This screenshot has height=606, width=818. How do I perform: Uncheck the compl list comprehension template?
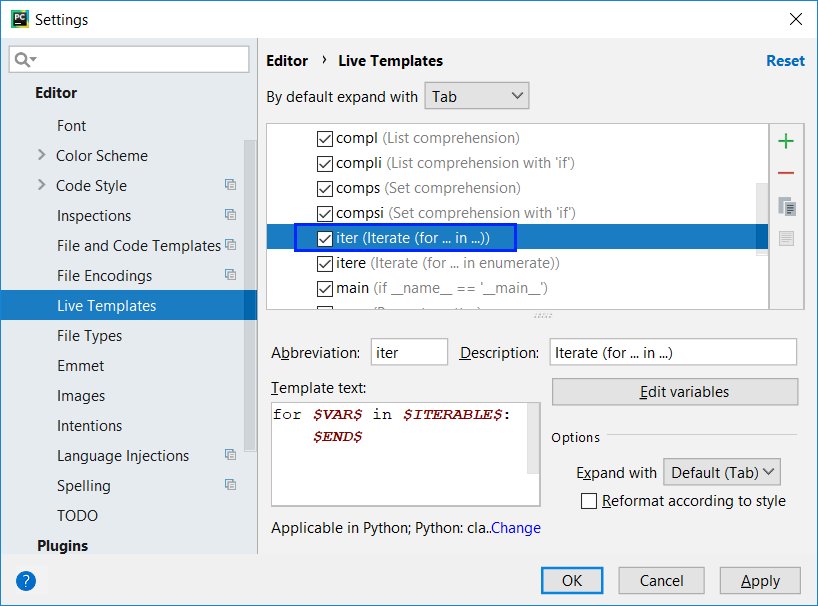point(325,138)
